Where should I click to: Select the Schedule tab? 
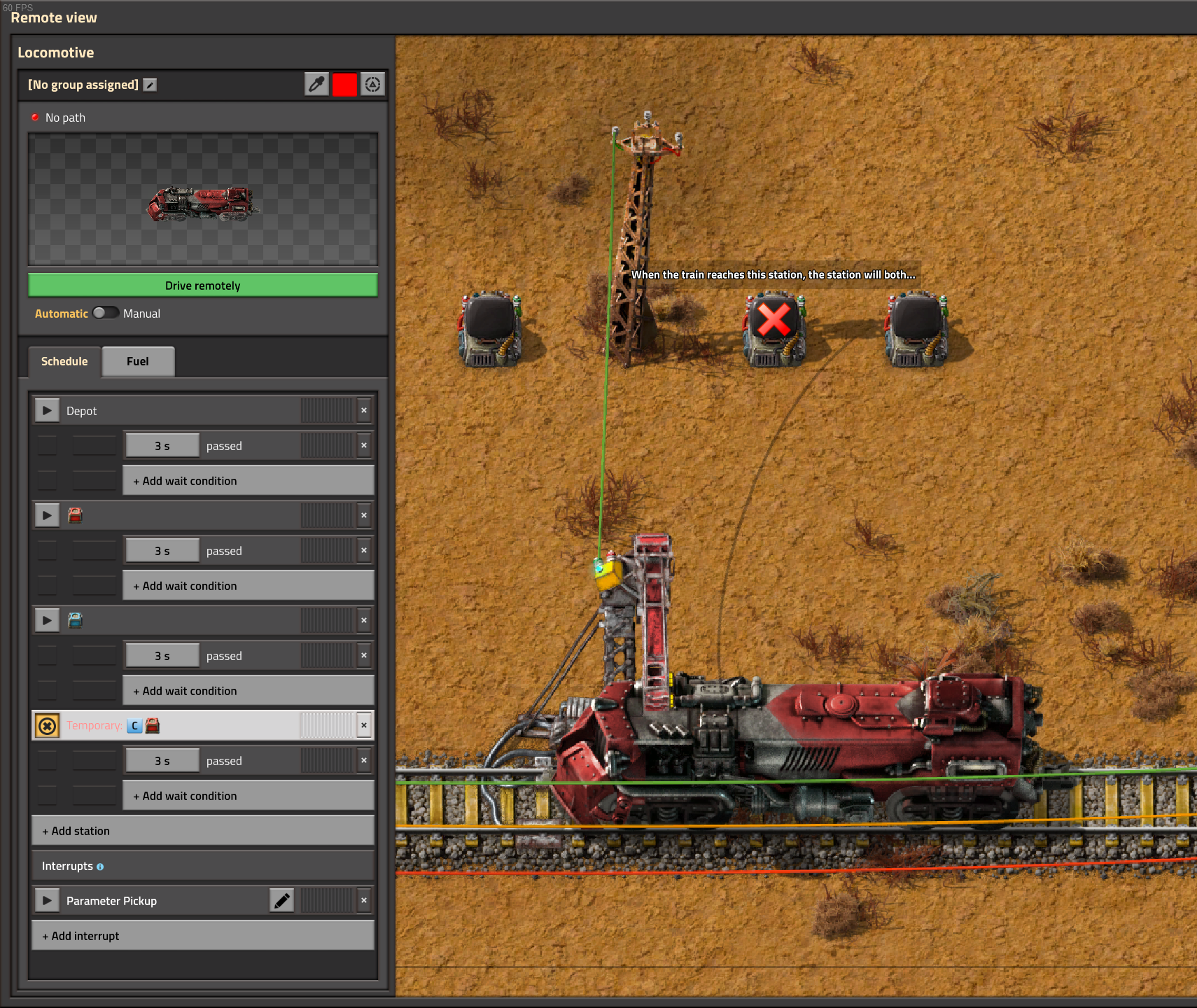(x=64, y=361)
